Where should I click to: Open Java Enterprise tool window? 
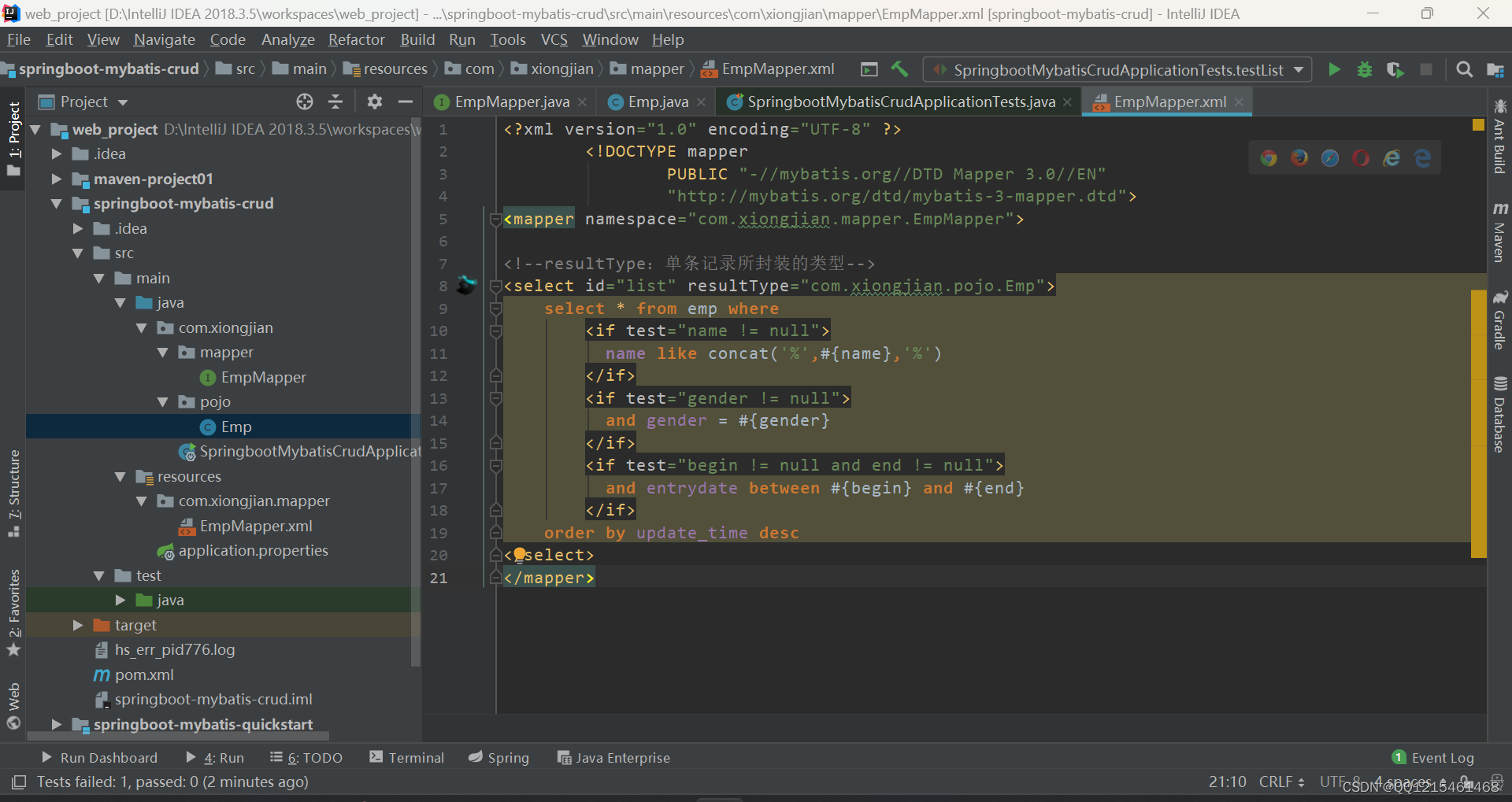point(613,757)
